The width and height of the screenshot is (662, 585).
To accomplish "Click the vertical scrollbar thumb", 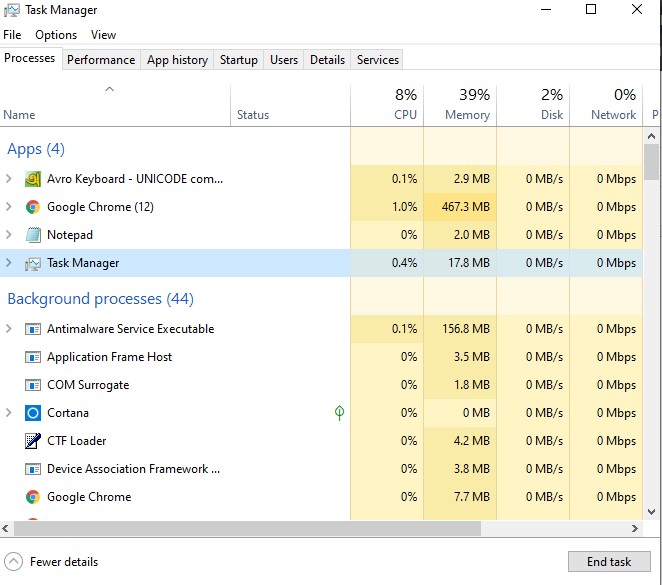I will (651, 162).
